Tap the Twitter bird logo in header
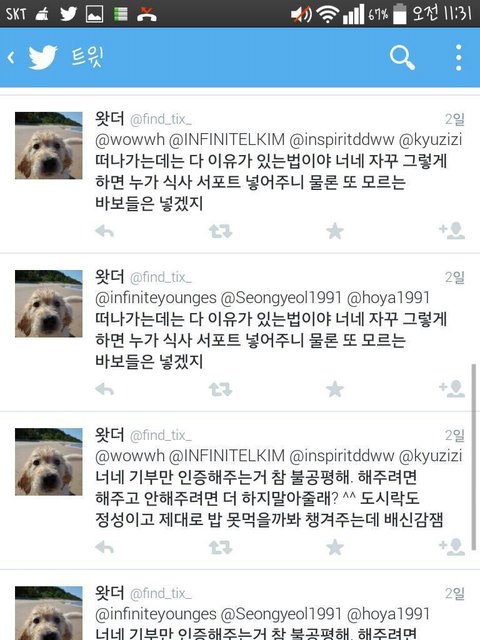 42,57
